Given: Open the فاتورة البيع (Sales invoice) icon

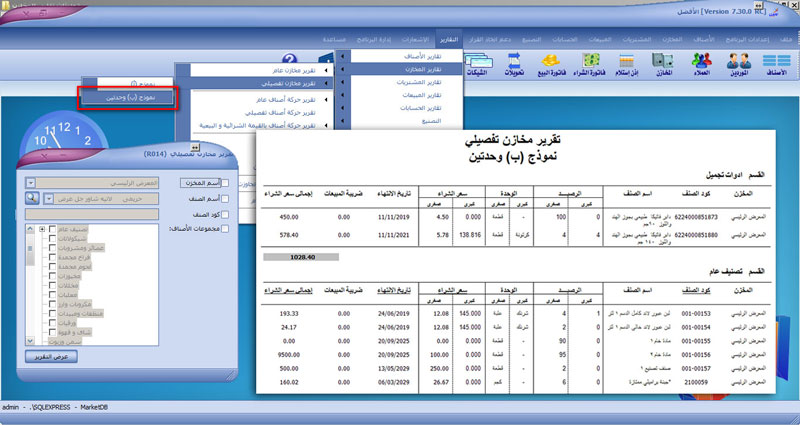Looking at the screenshot, I should 551,65.
